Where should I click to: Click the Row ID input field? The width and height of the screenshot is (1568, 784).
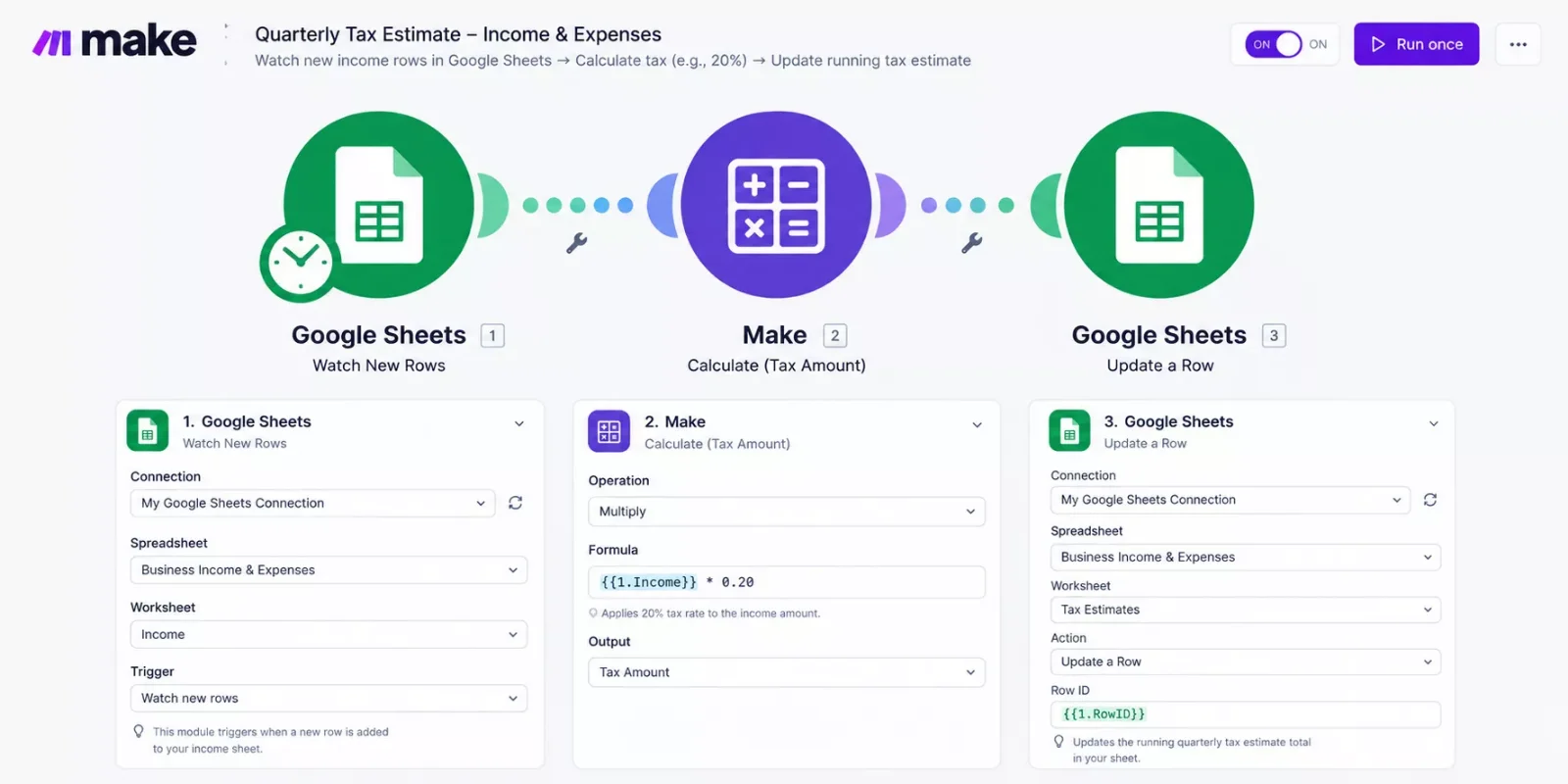(1246, 714)
